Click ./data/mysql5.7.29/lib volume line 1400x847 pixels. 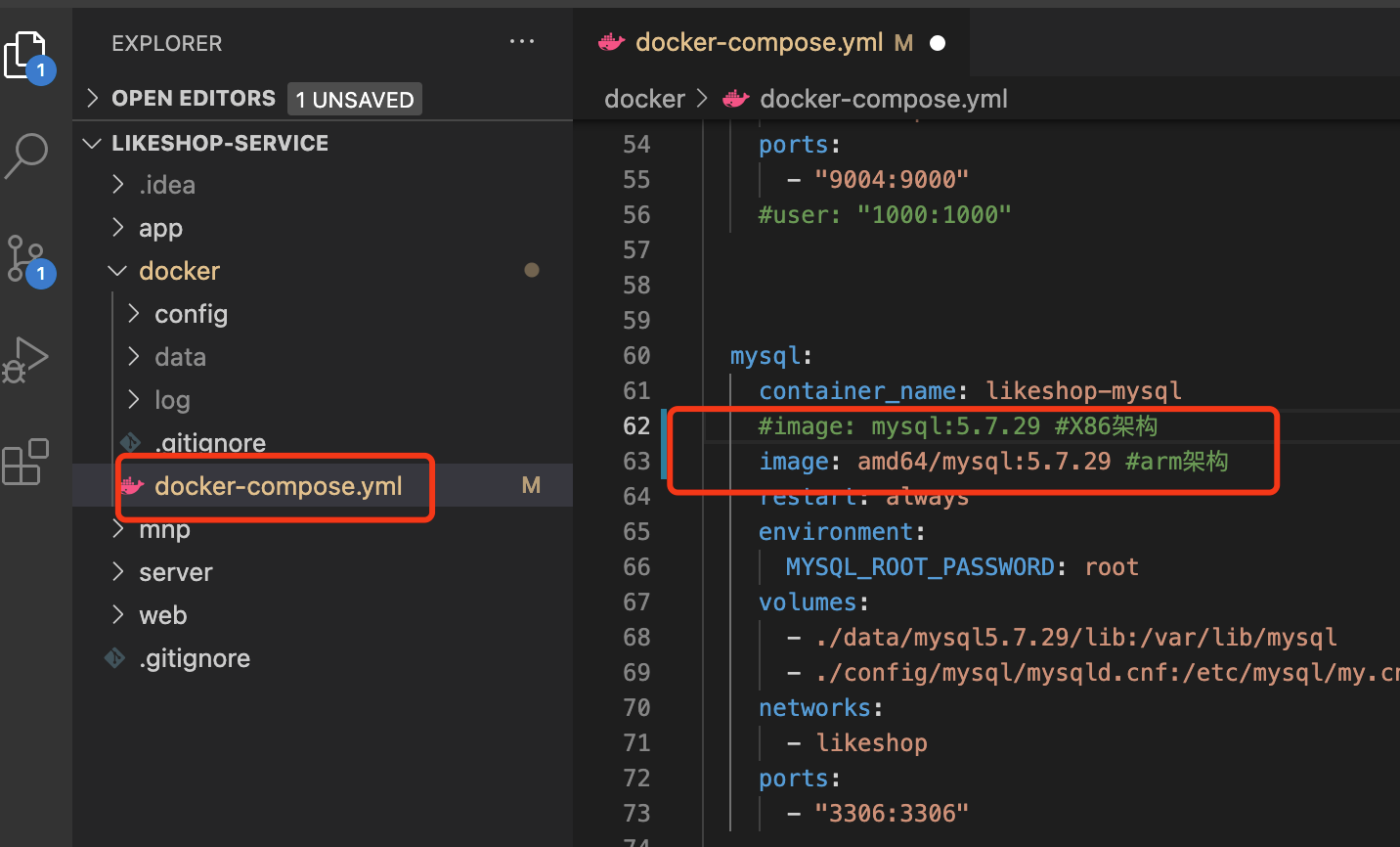click(1075, 638)
